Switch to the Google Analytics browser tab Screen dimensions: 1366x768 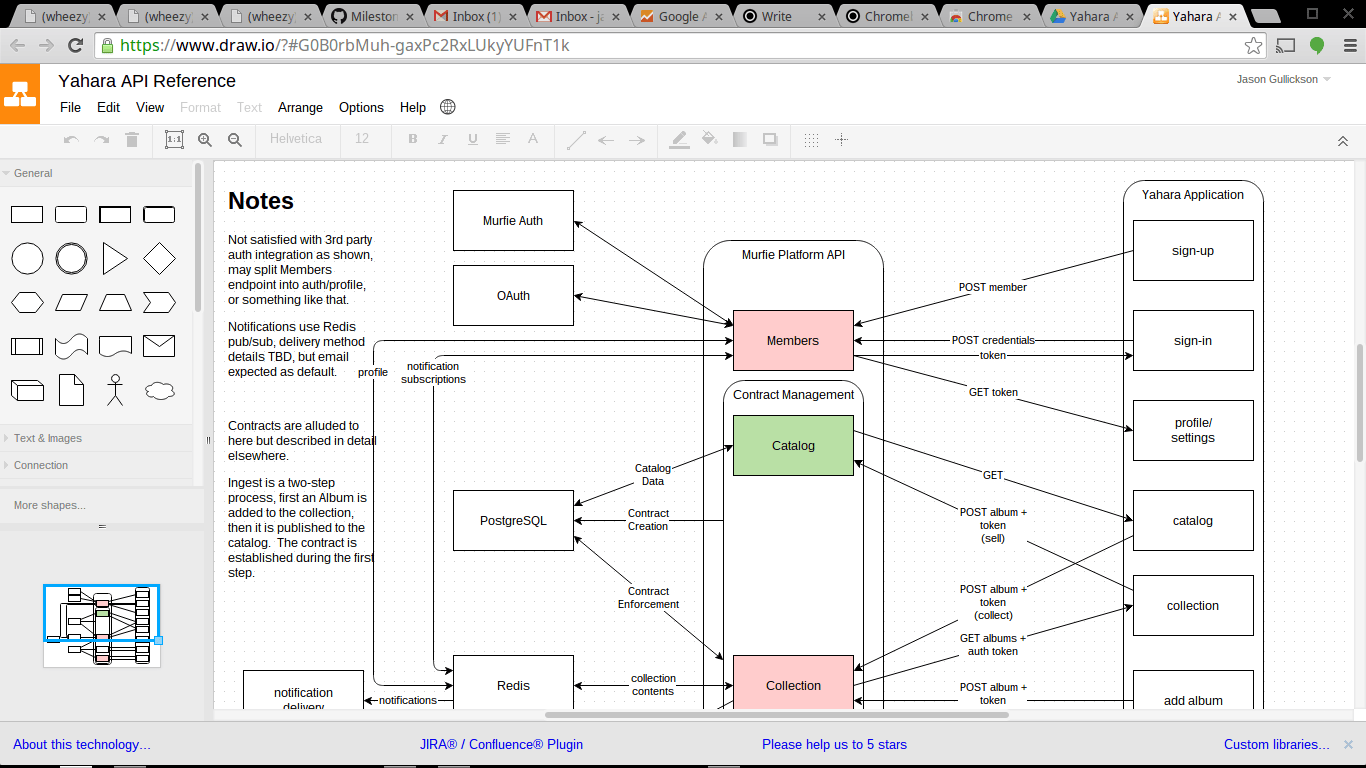coord(680,16)
